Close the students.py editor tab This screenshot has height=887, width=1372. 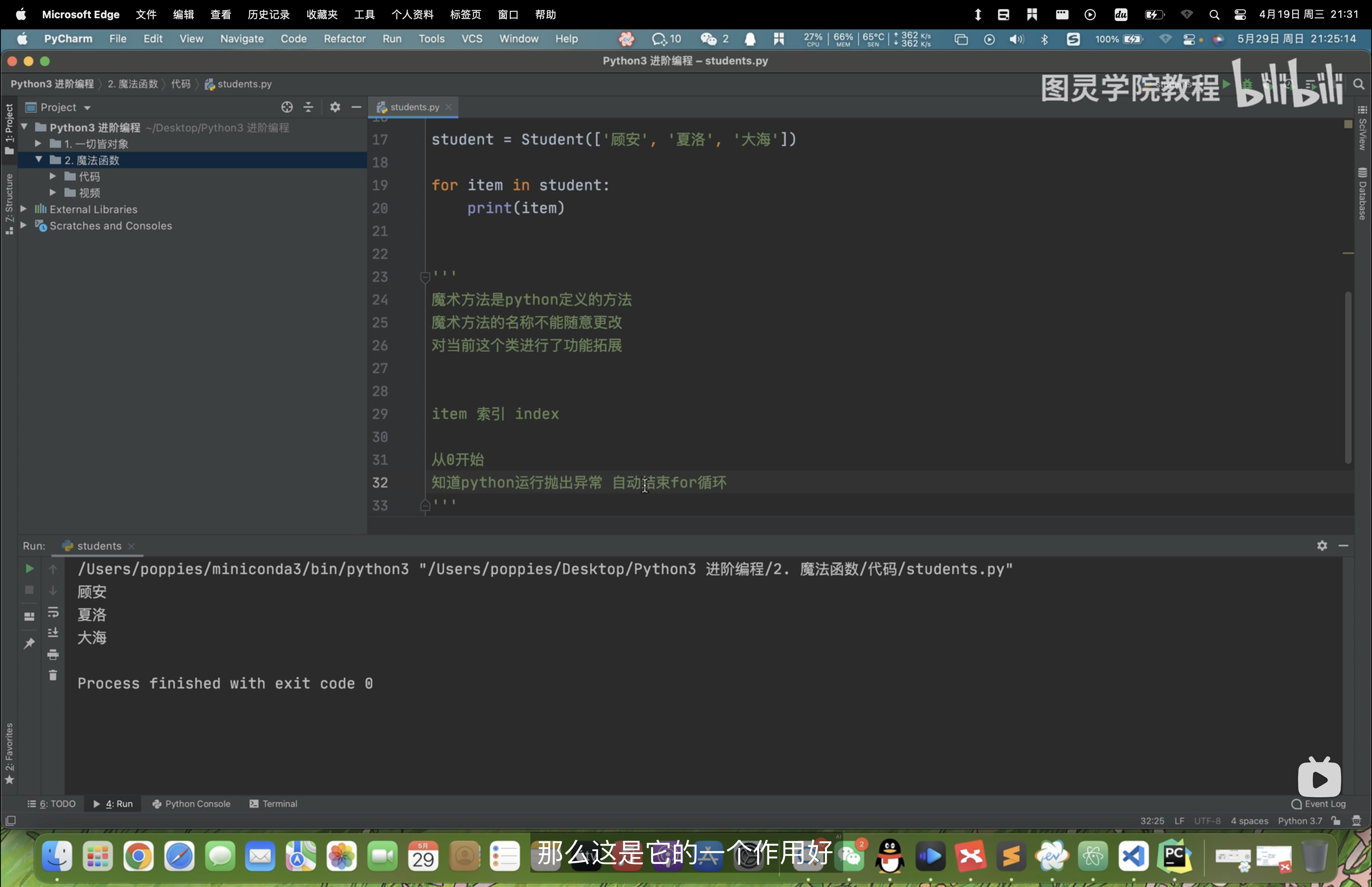pyautogui.click(x=449, y=107)
